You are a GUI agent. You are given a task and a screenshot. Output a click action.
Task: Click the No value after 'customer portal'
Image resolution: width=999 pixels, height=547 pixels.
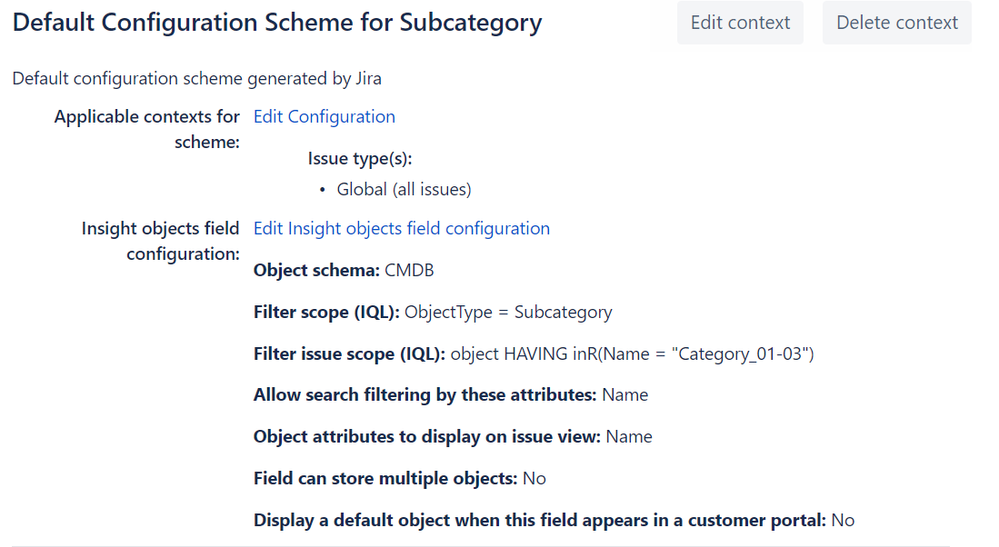click(x=843, y=521)
